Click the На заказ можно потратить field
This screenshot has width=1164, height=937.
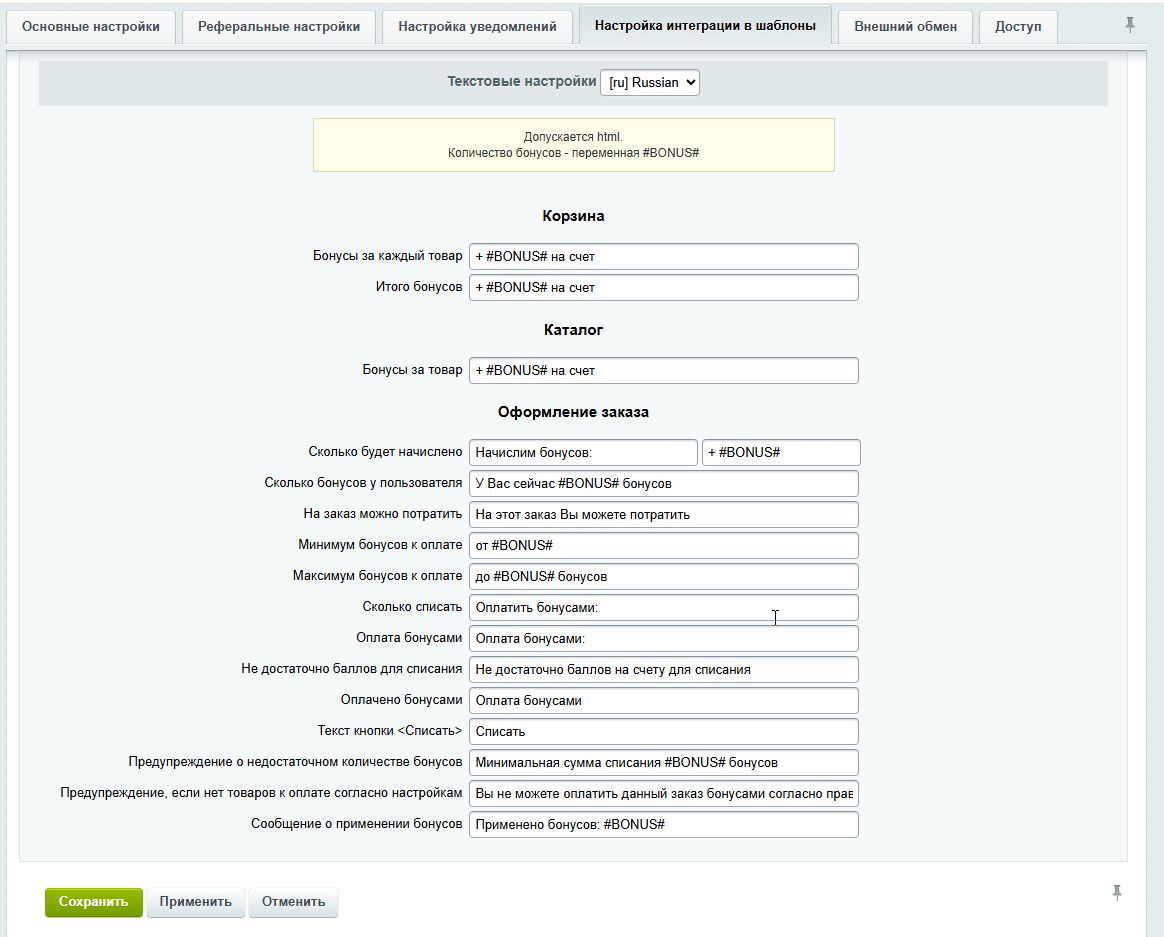[664, 515]
